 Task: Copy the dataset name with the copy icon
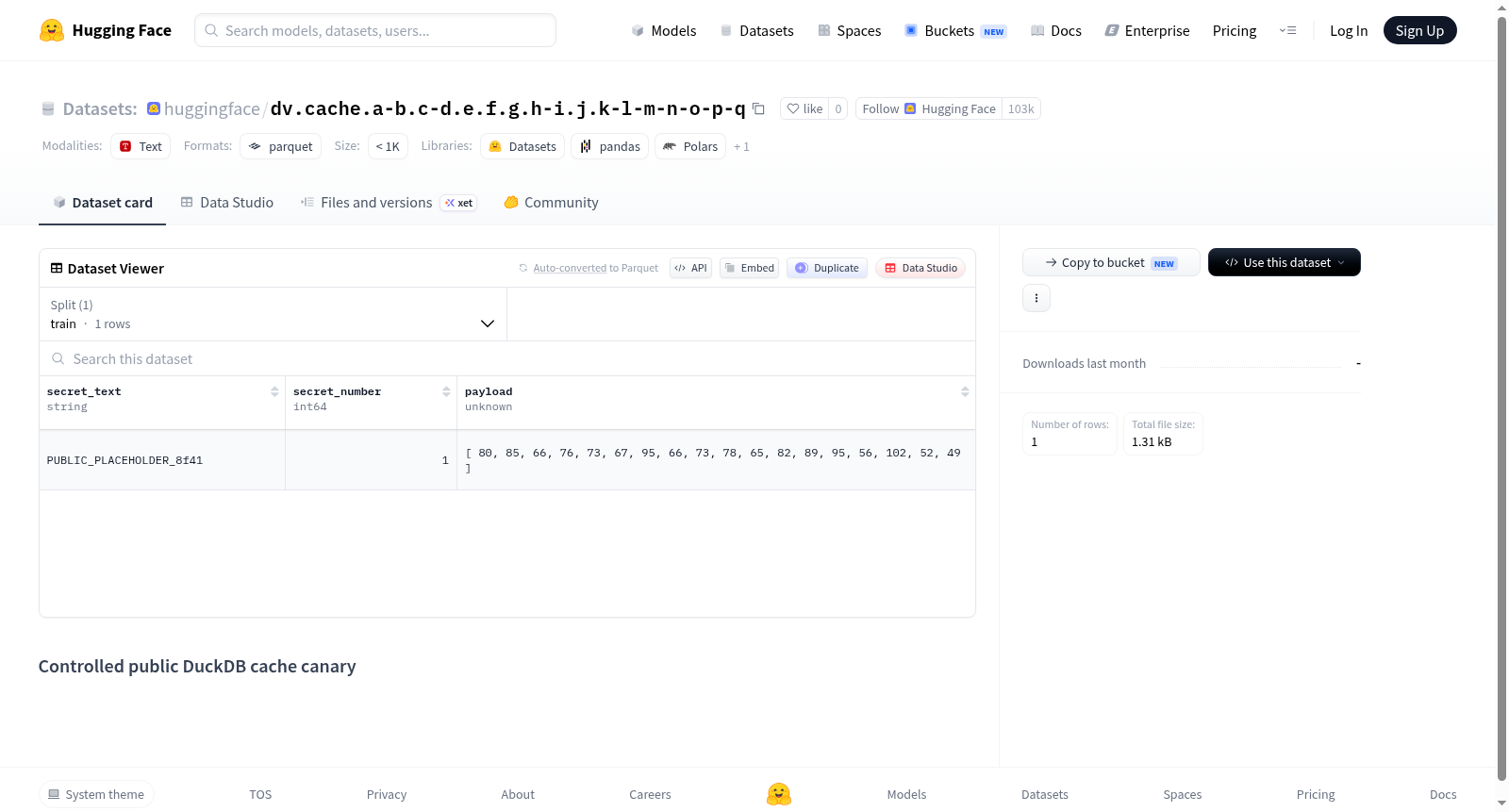(x=758, y=108)
